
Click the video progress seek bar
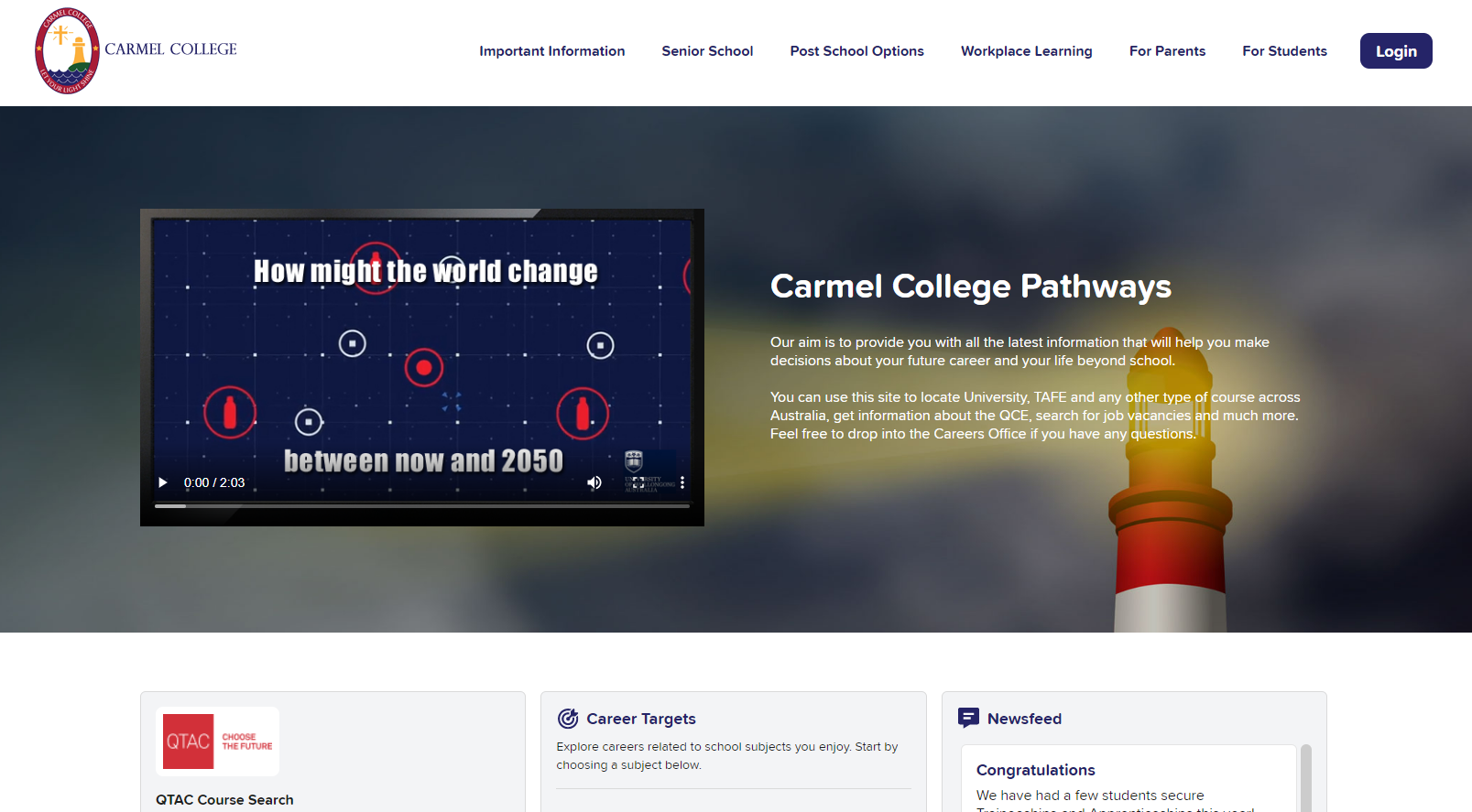tap(421, 505)
